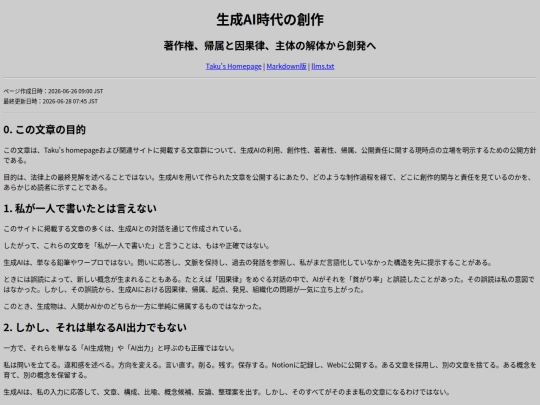The height and width of the screenshot is (405, 540).
Task: Click the main title 生成AI時代の創作
Action: tap(270, 20)
